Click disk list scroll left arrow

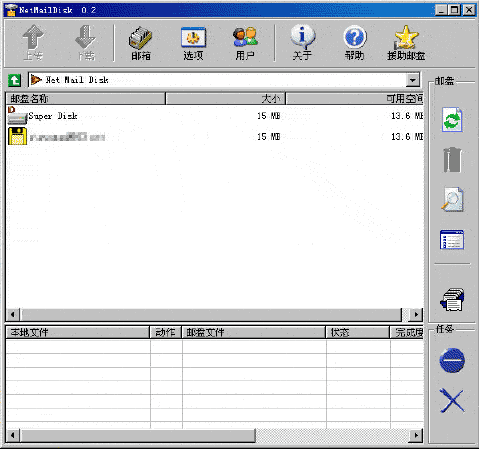[x=13, y=314]
